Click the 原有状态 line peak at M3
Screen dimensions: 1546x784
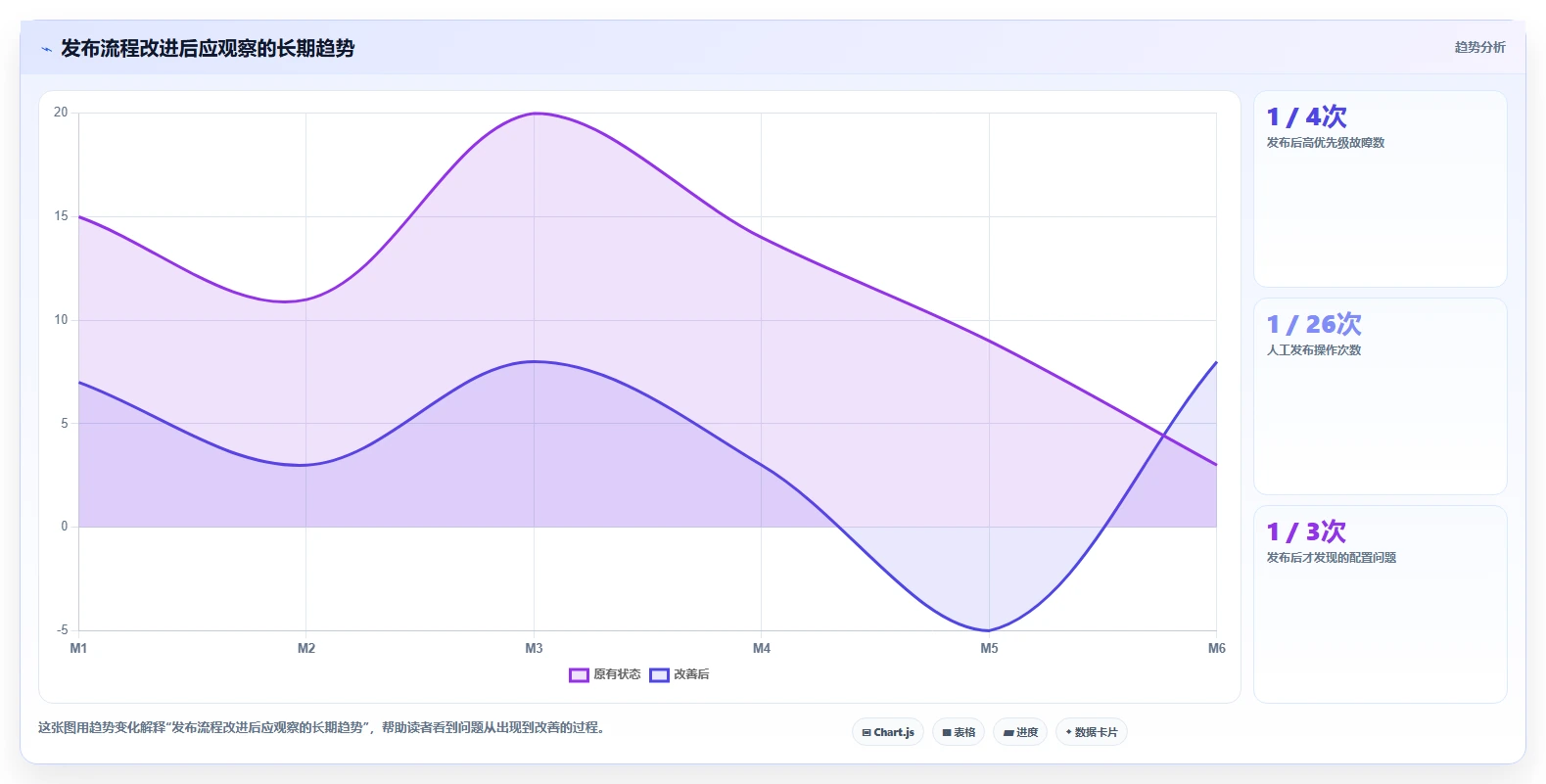[534, 114]
